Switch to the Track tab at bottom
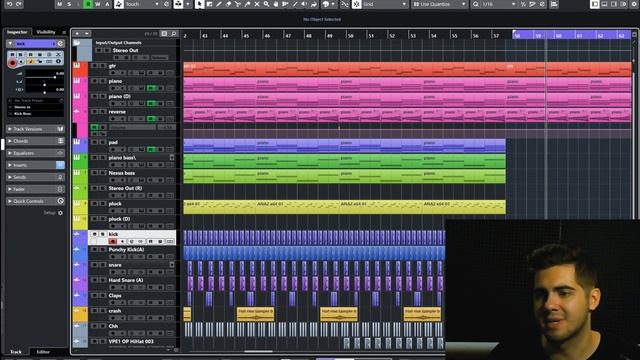The height and width of the screenshot is (360, 640). [16, 351]
